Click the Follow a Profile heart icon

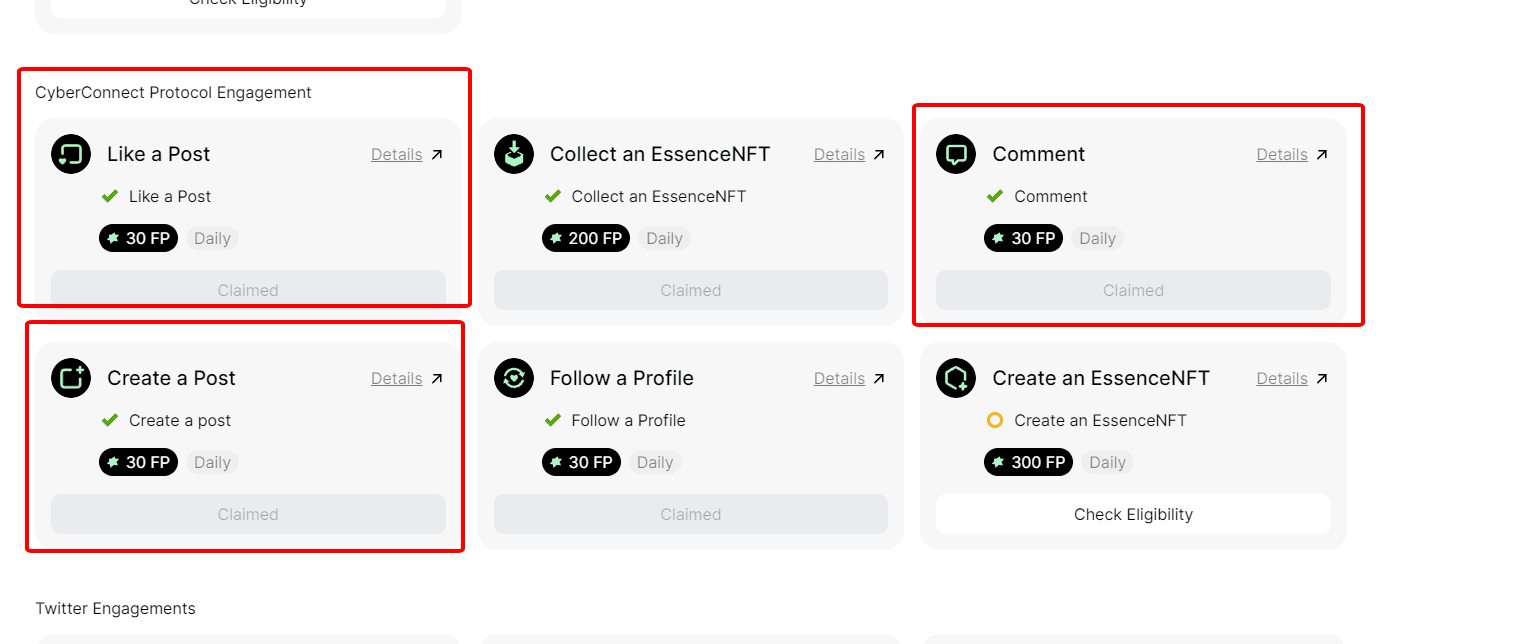514,378
